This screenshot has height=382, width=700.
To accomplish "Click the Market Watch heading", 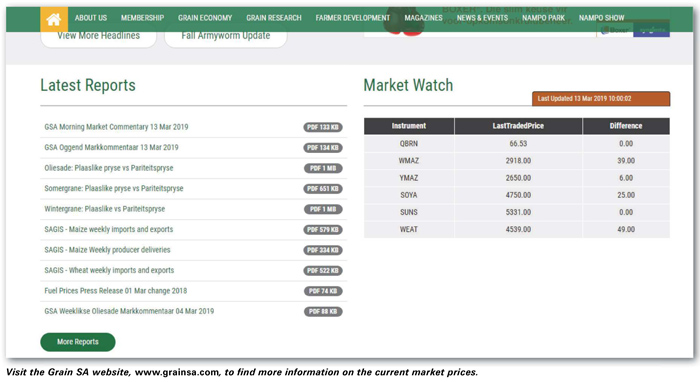I will tap(408, 85).
